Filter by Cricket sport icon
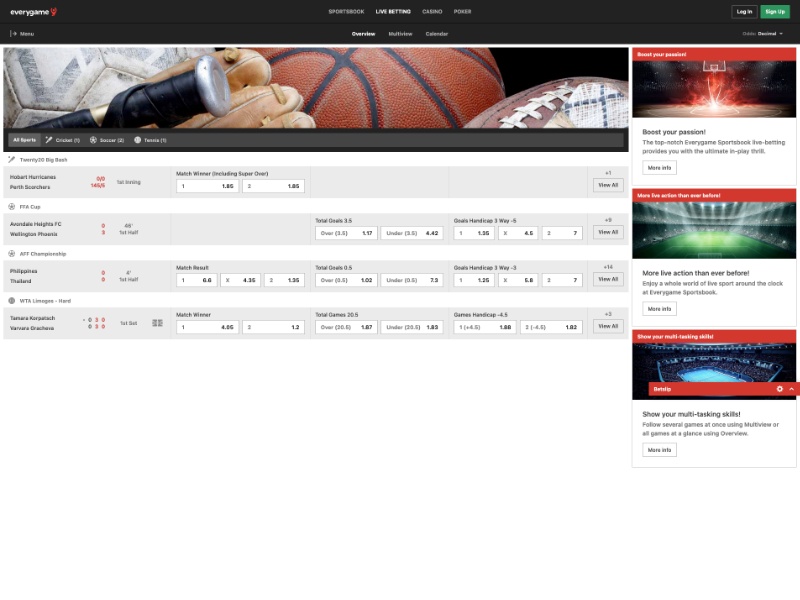The image size is (800, 600). click(x=49, y=140)
